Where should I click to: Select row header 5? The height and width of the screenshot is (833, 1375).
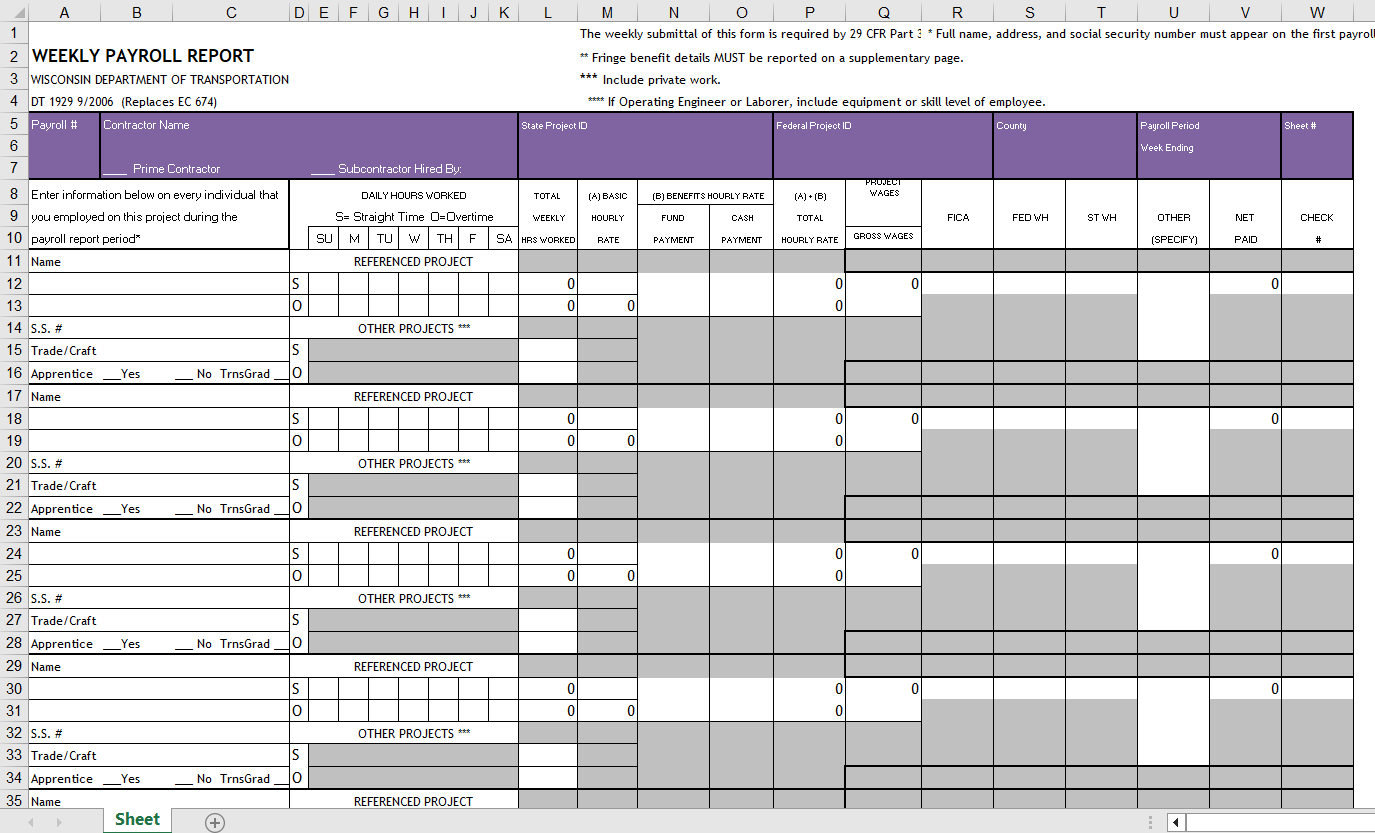pyautogui.click(x=14, y=124)
